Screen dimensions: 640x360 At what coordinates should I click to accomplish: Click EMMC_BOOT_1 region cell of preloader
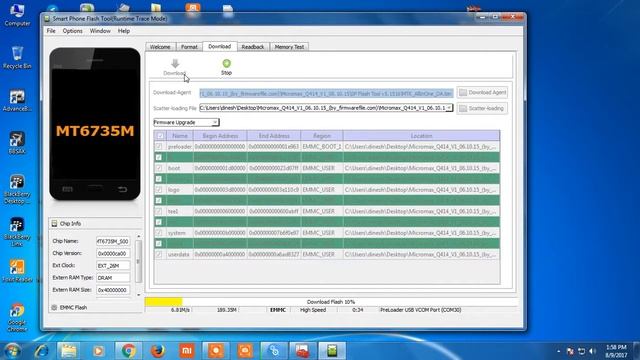tap(322, 147)
